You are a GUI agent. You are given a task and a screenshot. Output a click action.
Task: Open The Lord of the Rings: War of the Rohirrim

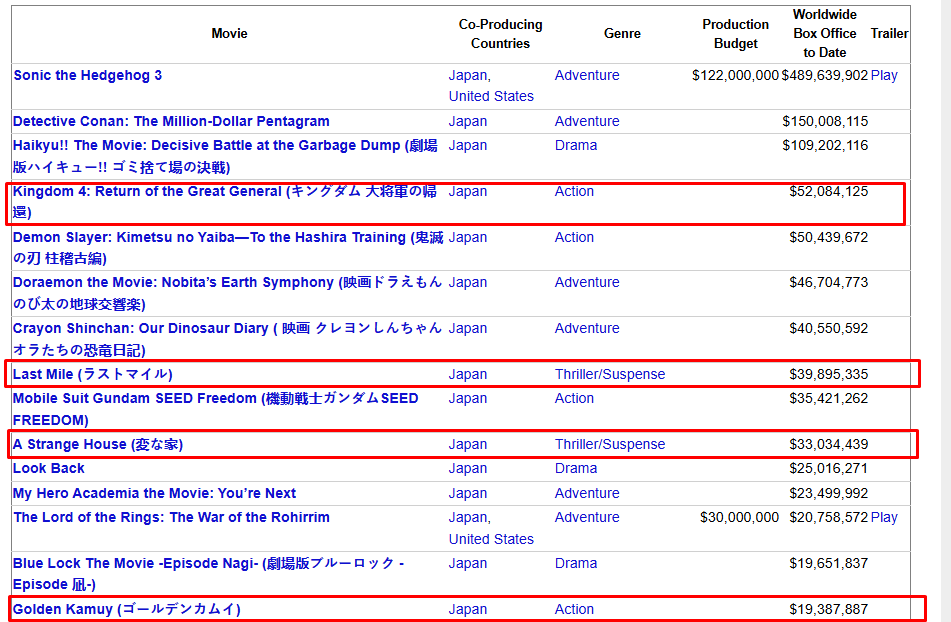click(171, 518)
